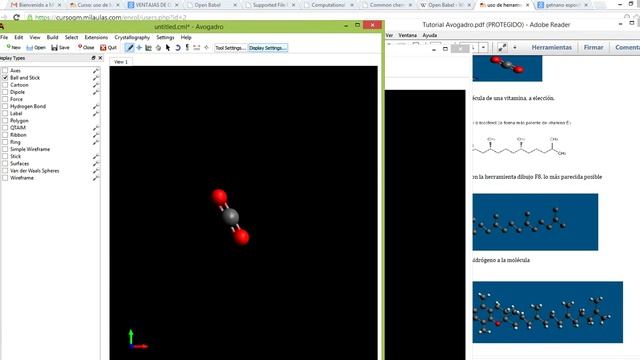The image size is (640, 360).
Task: Open the Extensions menu in Avogadro
Action: [96, 37]
